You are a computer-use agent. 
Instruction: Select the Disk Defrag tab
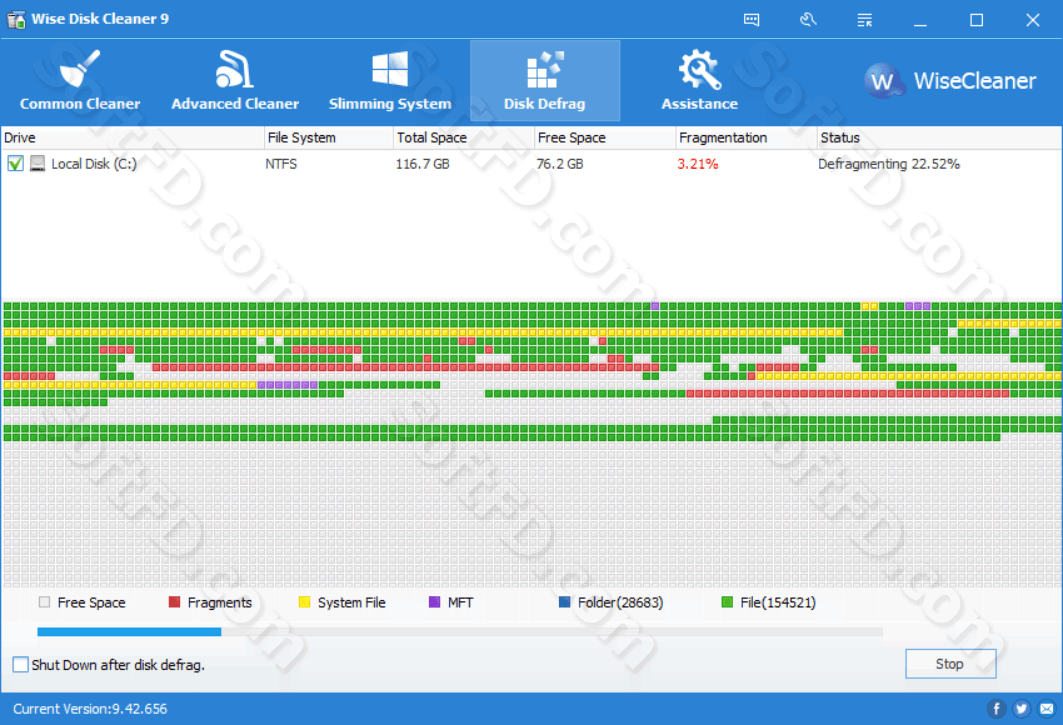pos(544,81)
